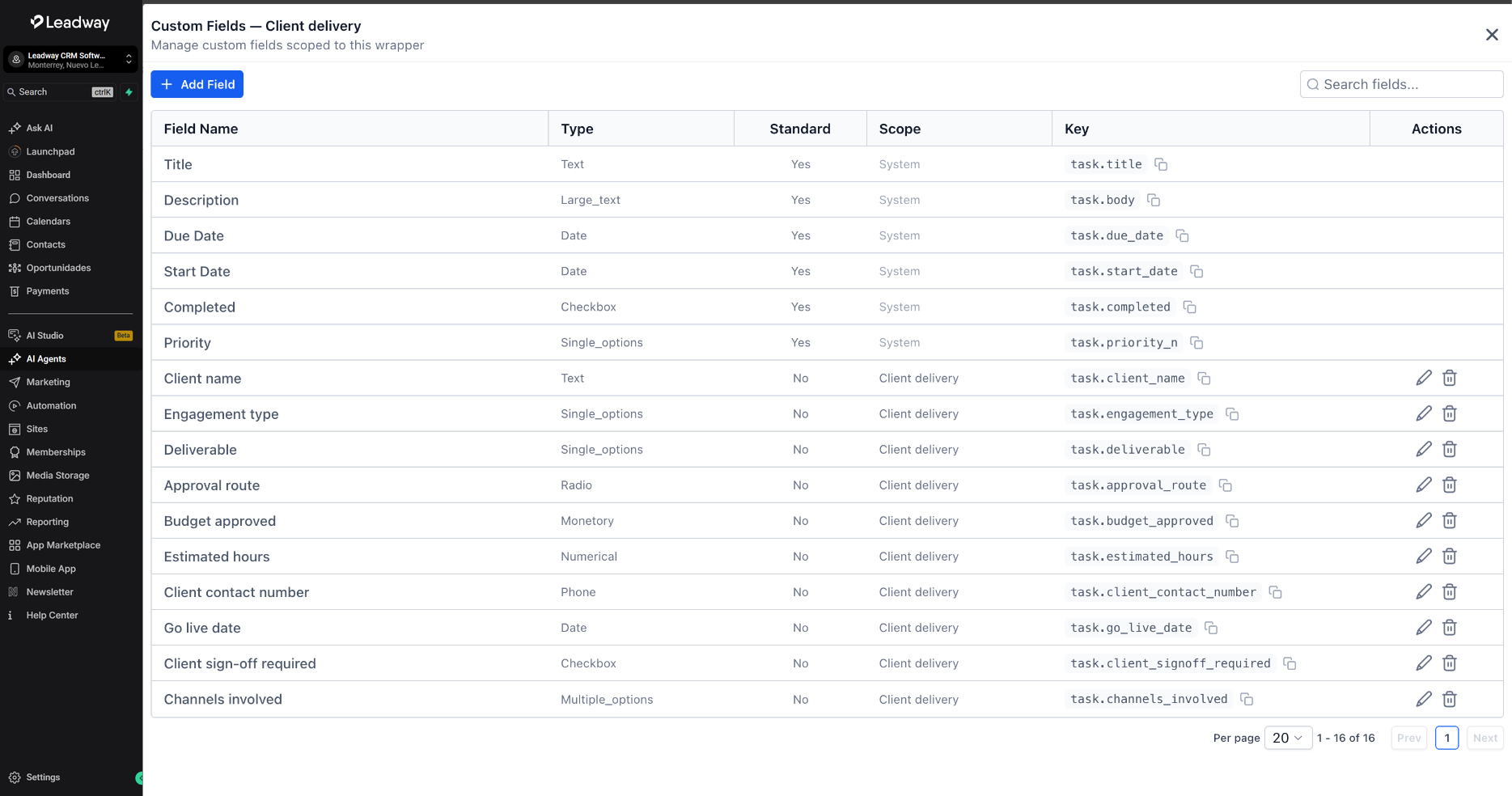Click the Leadway logo
The image size is (1512, 796).
point(70,23)
